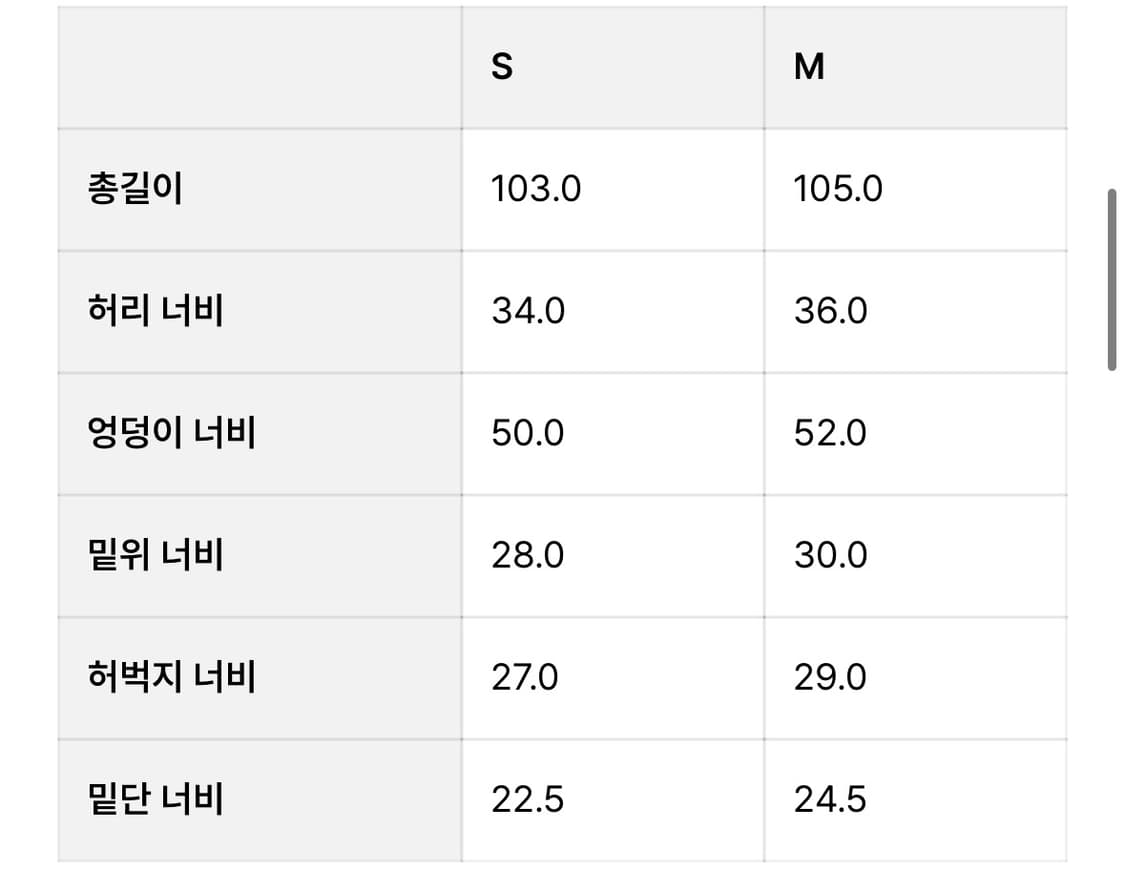Select the 30.0 rise value cell
The width and height of the screenshot is (1125, 887).
915,555
